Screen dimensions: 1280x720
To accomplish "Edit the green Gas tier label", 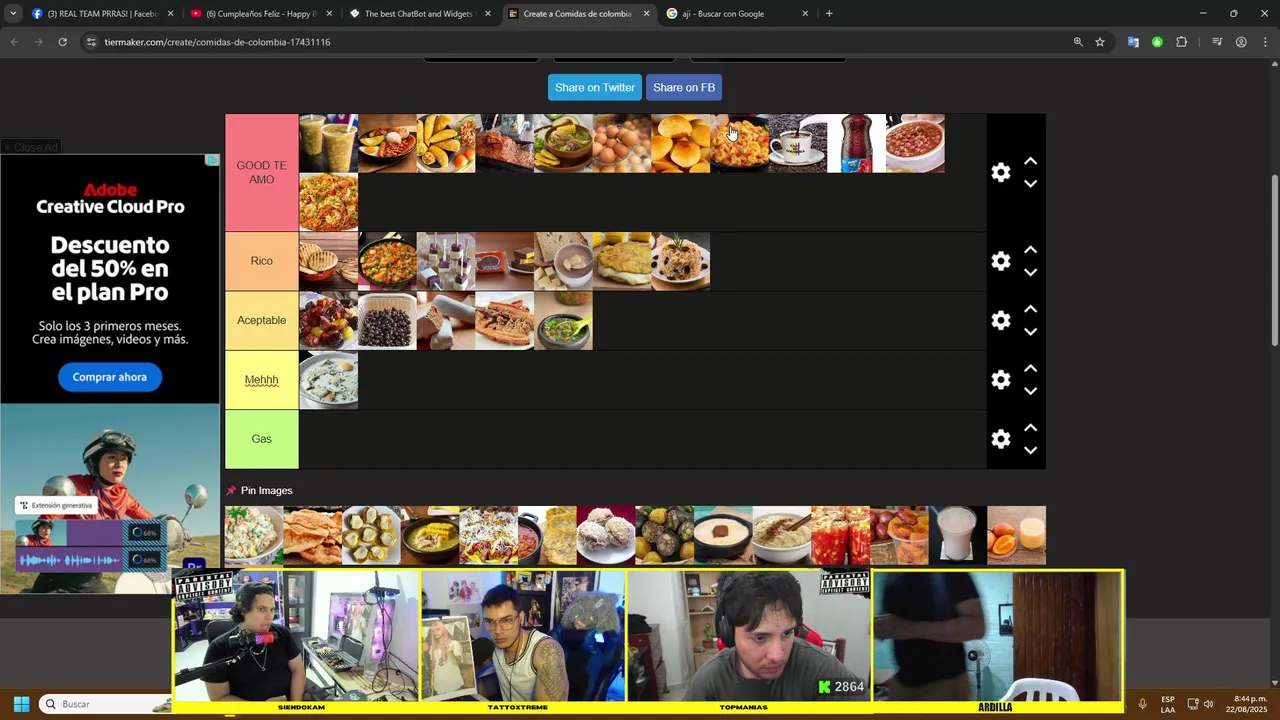I will click(261, 439).
